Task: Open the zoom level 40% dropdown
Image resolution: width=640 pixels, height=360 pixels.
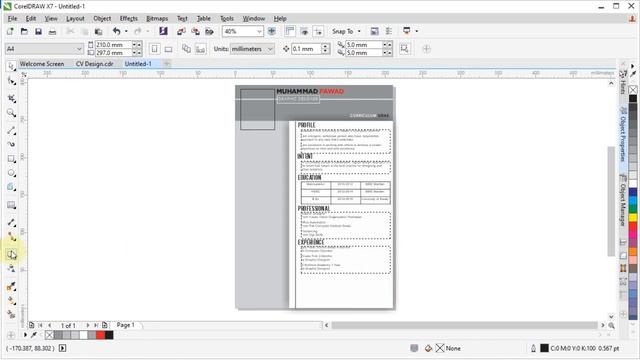Action: pos(259,31)
